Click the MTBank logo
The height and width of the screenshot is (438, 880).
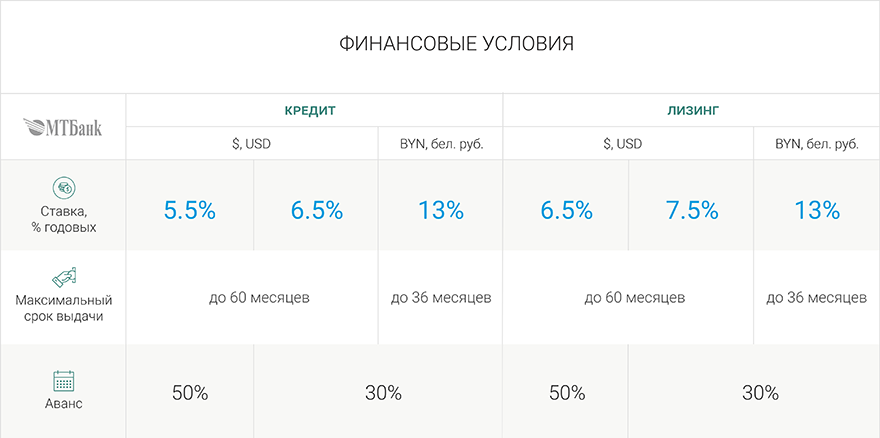pyautogui.click(x=62, y=126)
